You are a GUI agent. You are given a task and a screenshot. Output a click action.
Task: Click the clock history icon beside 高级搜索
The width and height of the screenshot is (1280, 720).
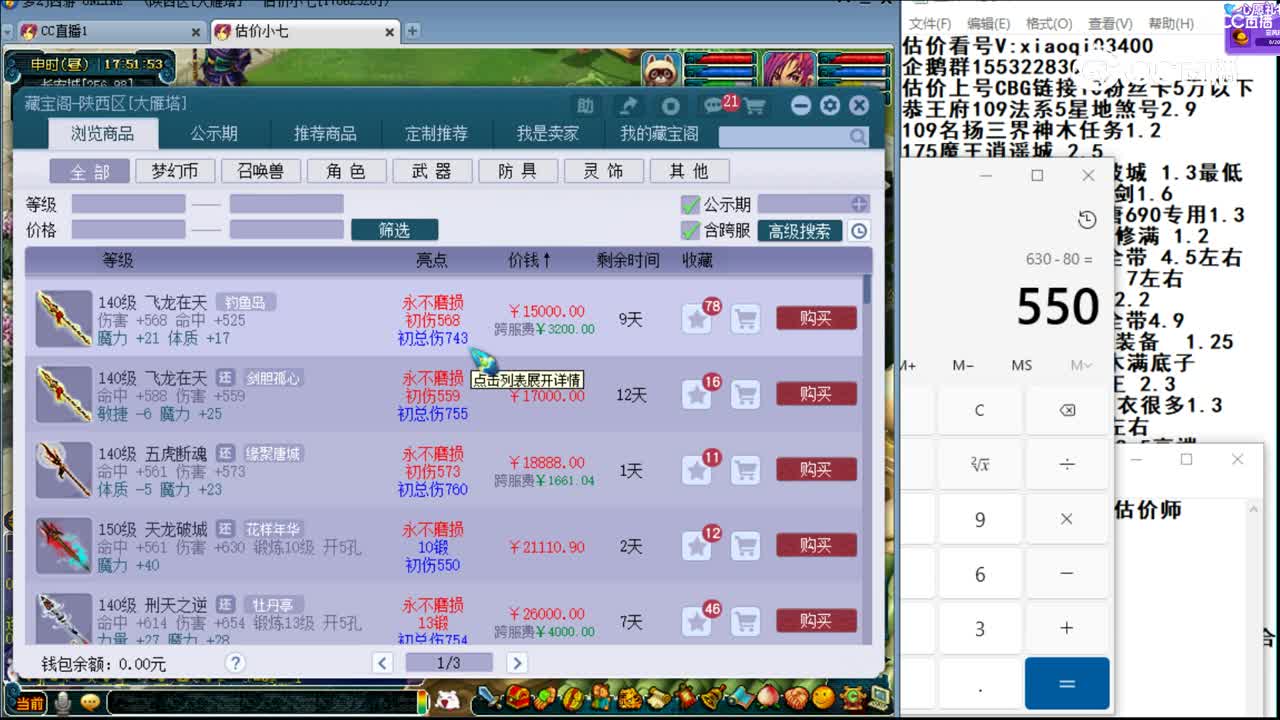coord(858,231)
